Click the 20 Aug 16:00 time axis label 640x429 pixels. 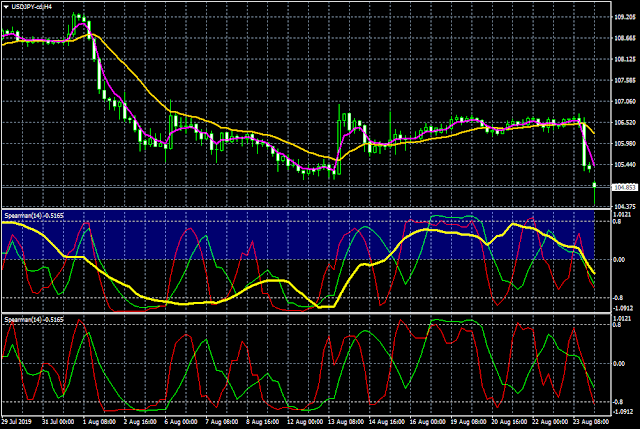tap(509, 422)
